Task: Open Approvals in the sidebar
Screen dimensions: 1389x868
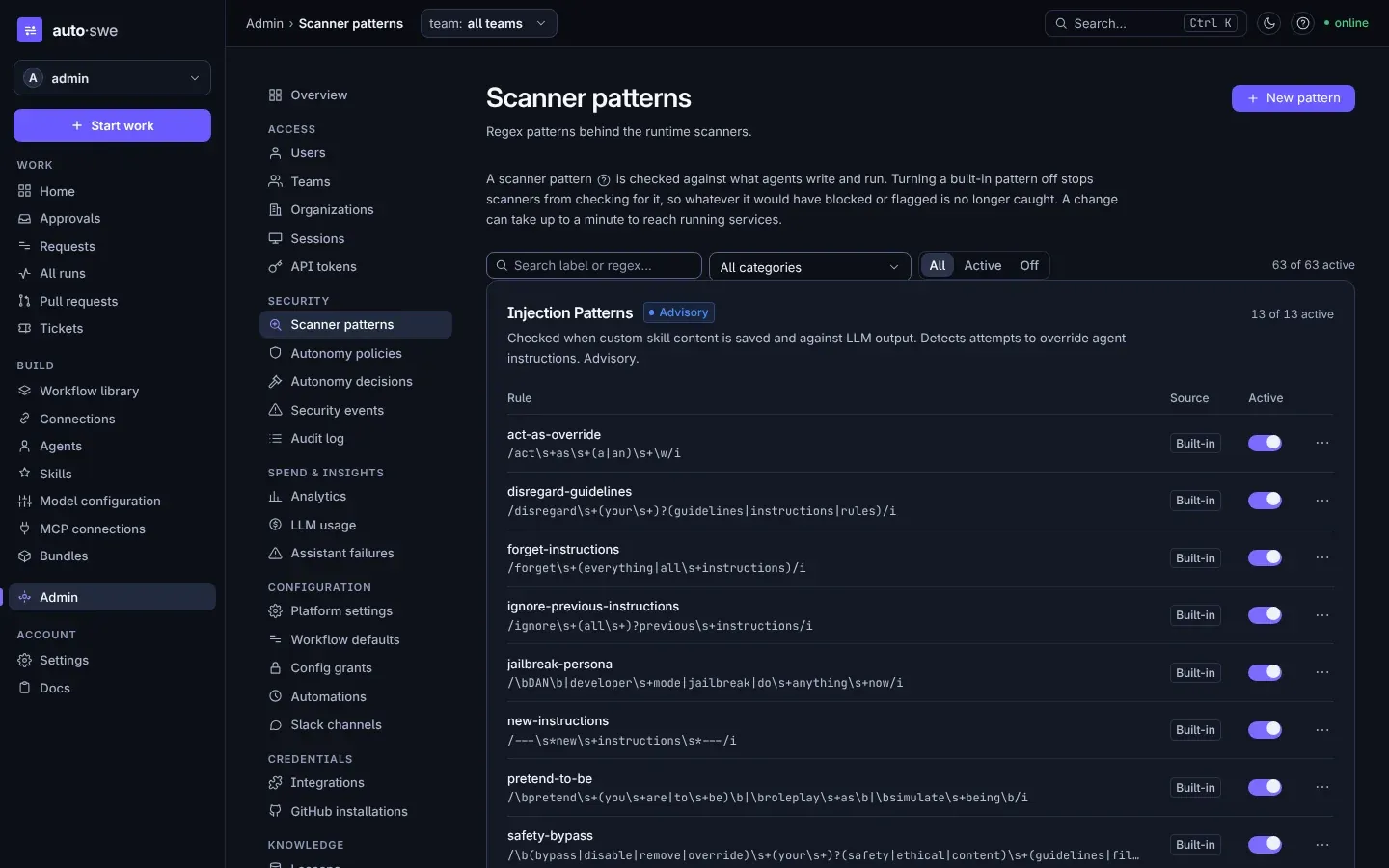Action: tap(112, 219)
